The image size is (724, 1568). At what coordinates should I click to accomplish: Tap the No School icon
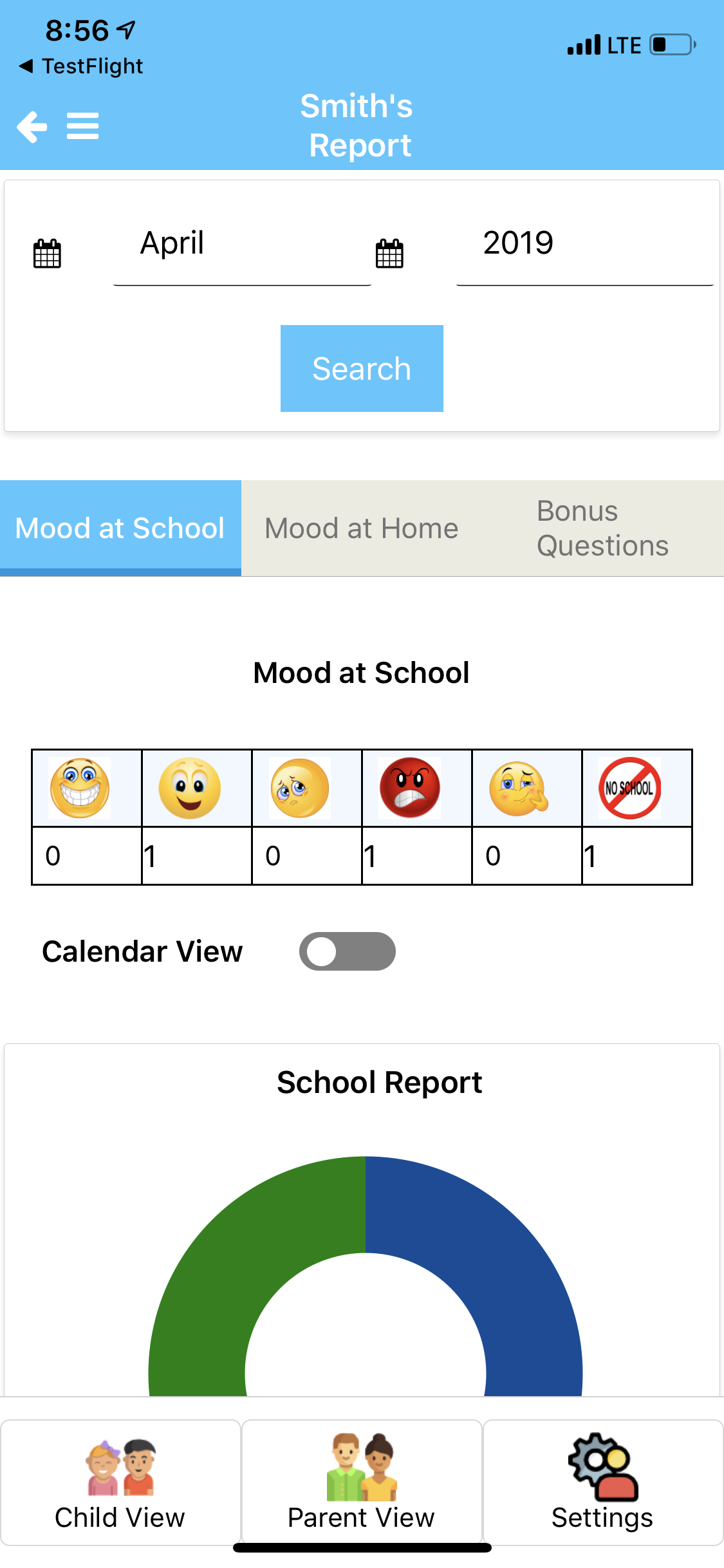click(x=629, y=788)
